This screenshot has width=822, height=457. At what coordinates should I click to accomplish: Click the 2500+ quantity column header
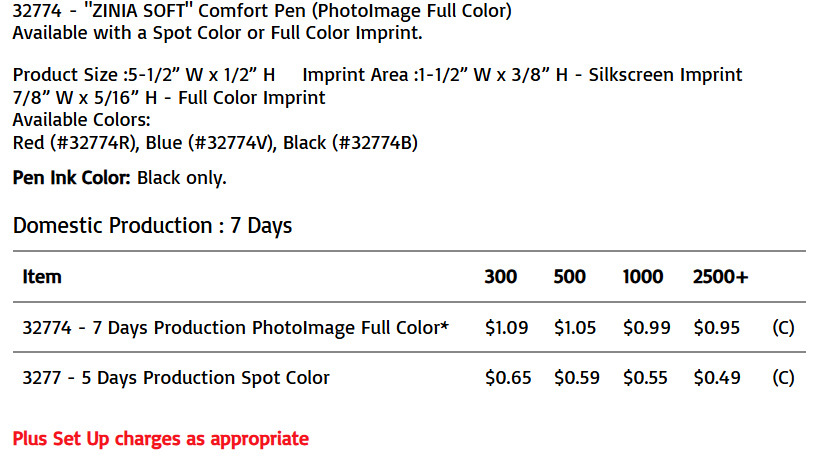pos(720,277)
